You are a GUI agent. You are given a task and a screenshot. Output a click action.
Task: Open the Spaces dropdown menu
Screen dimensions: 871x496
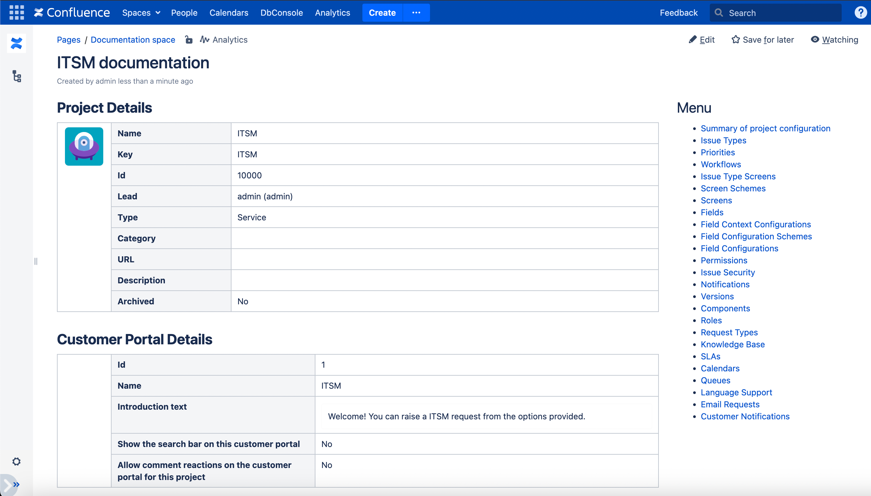tap(141, 13)
